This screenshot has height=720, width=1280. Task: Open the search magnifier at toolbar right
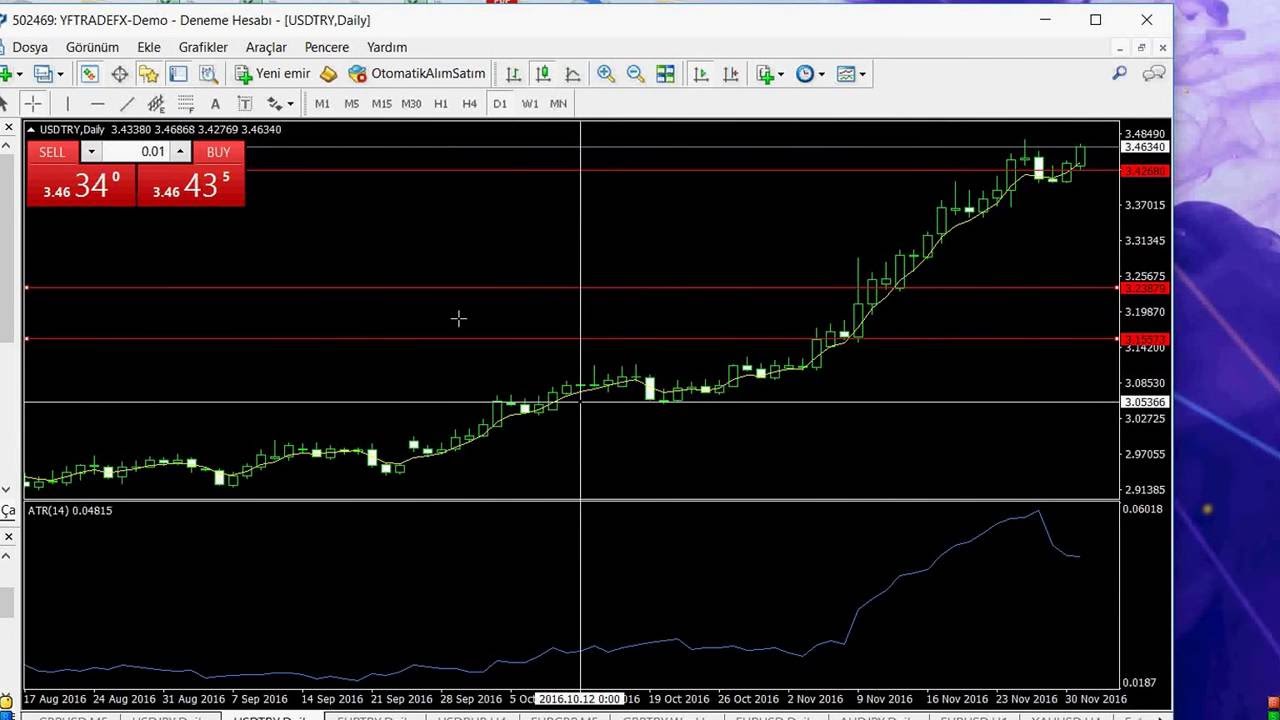pyautogui.click(x=1120, y=73)
